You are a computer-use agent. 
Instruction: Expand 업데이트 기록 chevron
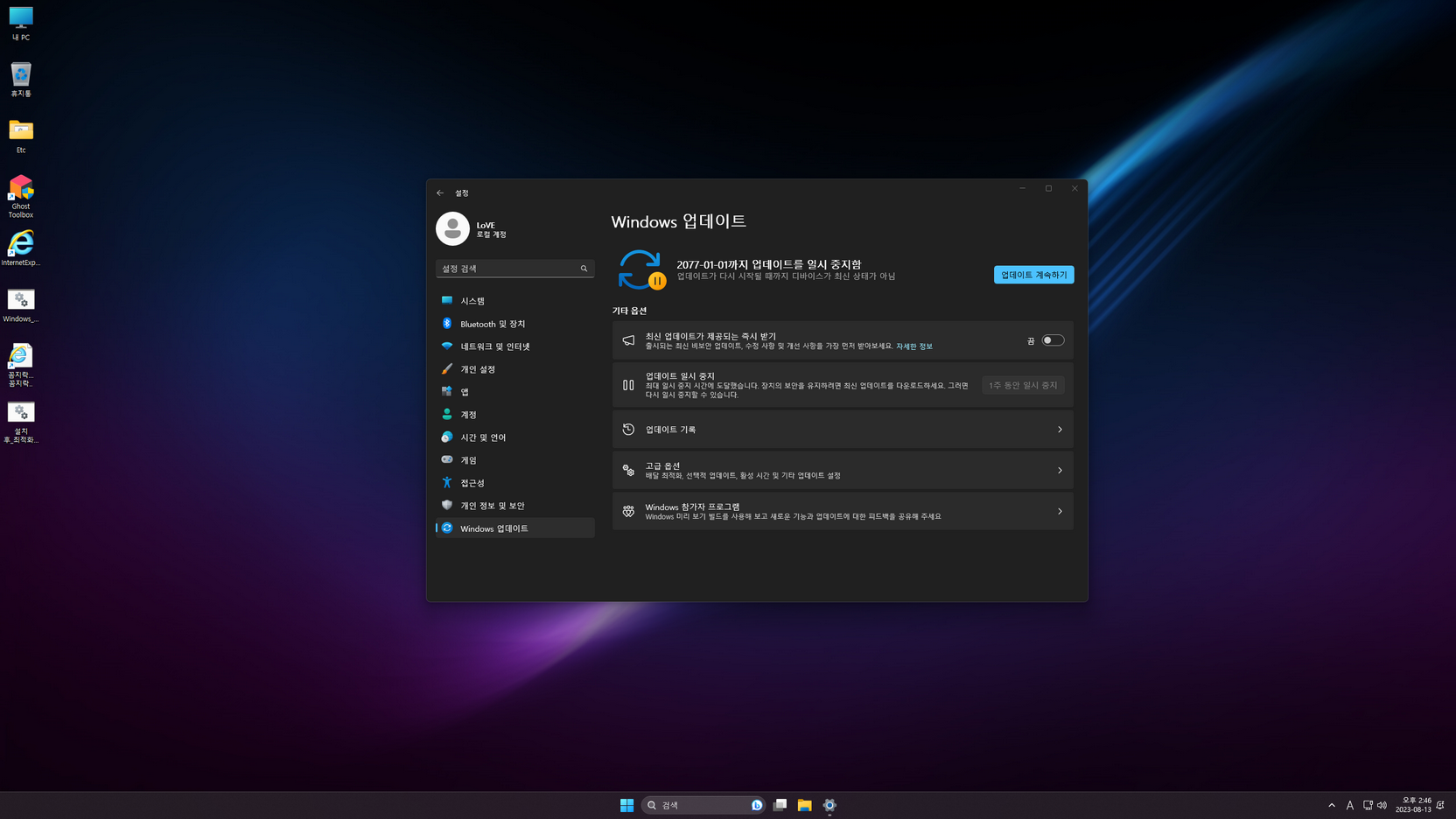pyautogui.click(x=1060, y=430)
